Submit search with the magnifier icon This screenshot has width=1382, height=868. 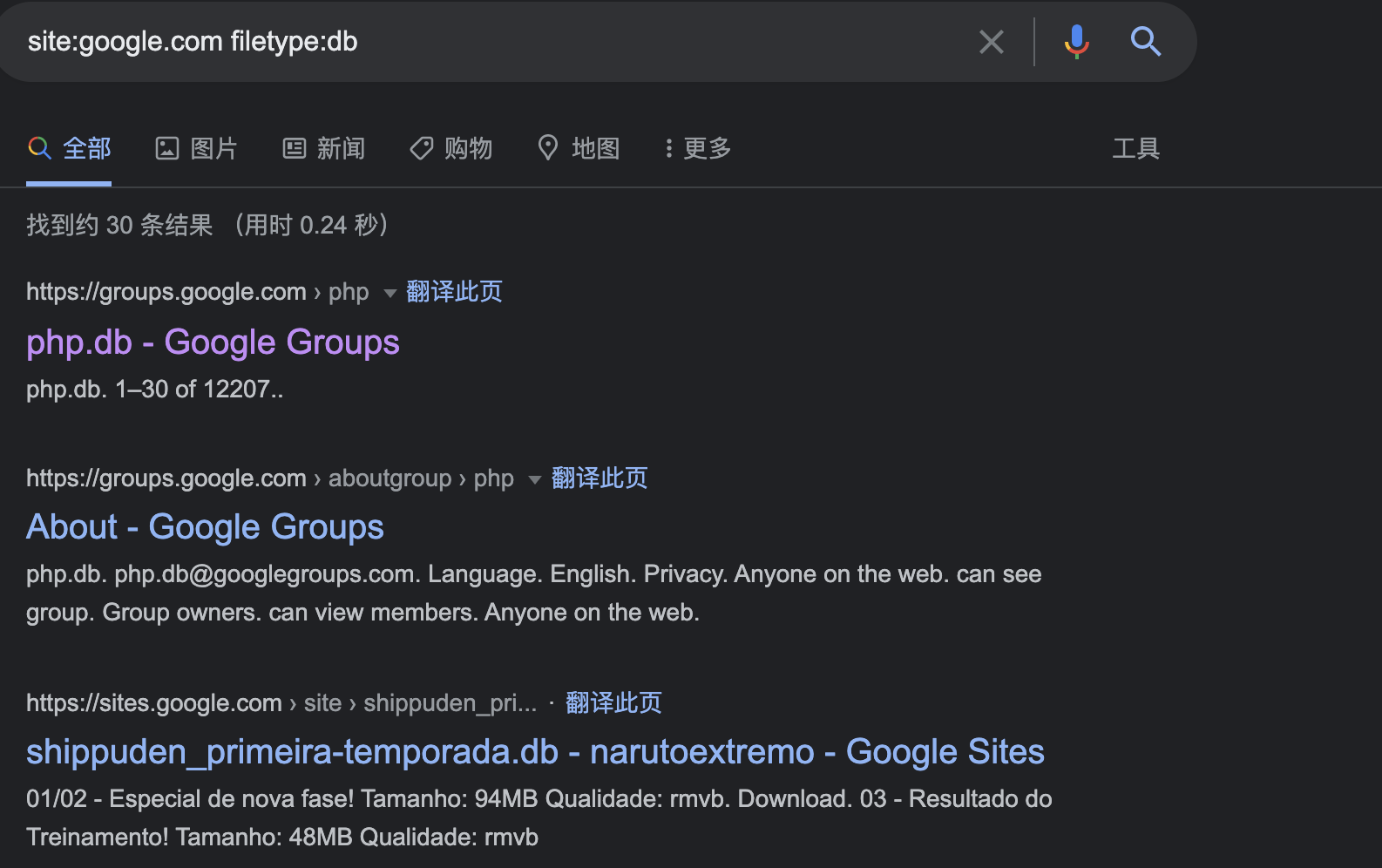[1146, 41]
